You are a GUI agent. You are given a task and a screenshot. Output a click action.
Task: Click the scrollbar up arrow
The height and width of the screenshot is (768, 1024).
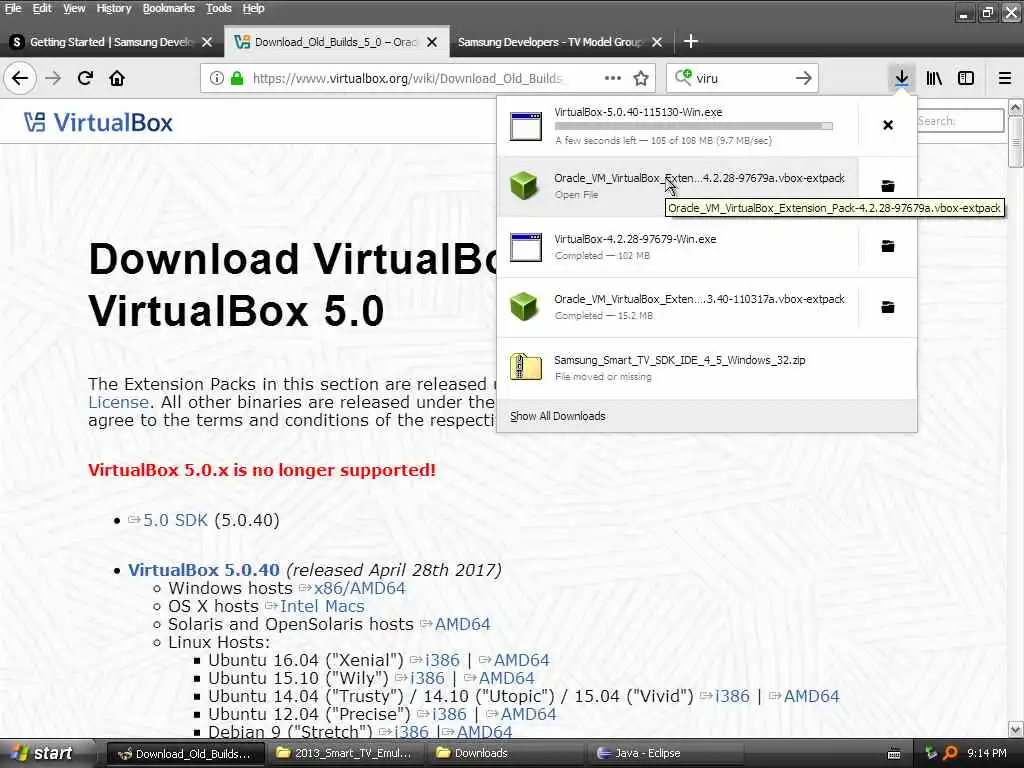(1016, 107)
